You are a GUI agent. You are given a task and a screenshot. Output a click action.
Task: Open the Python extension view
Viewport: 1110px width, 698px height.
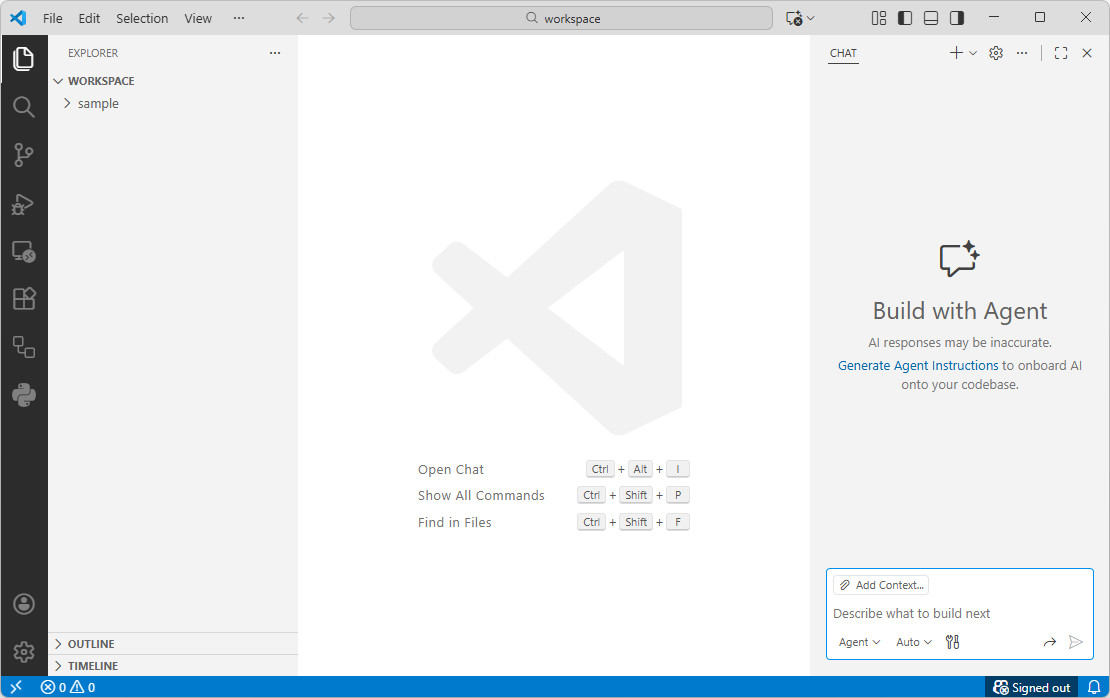23,395
